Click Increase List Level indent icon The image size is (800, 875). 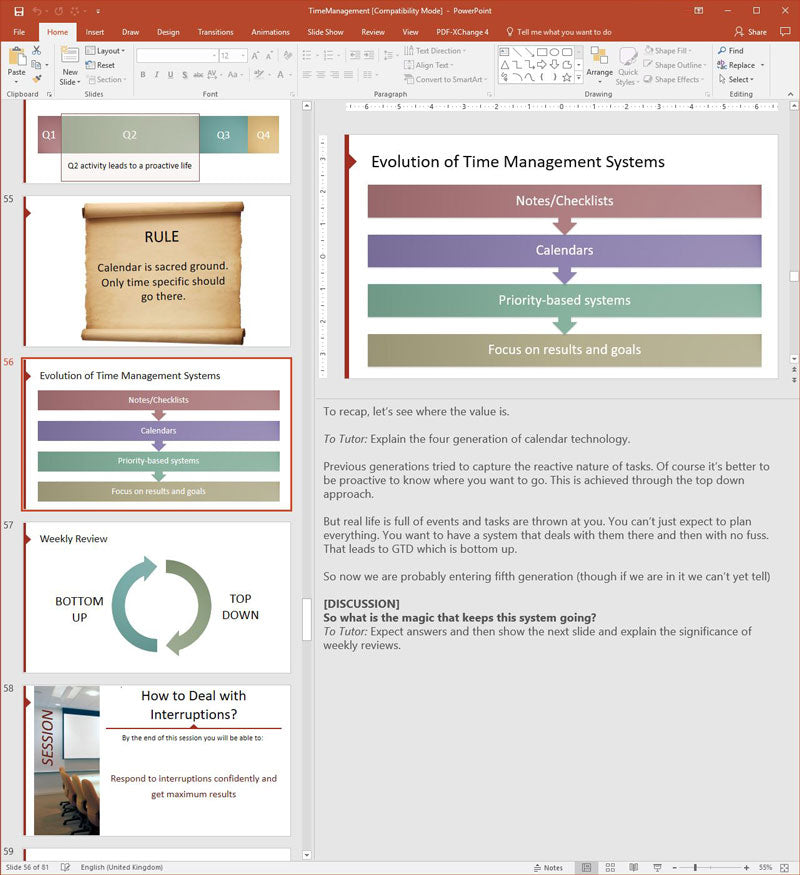coord(369,55)
